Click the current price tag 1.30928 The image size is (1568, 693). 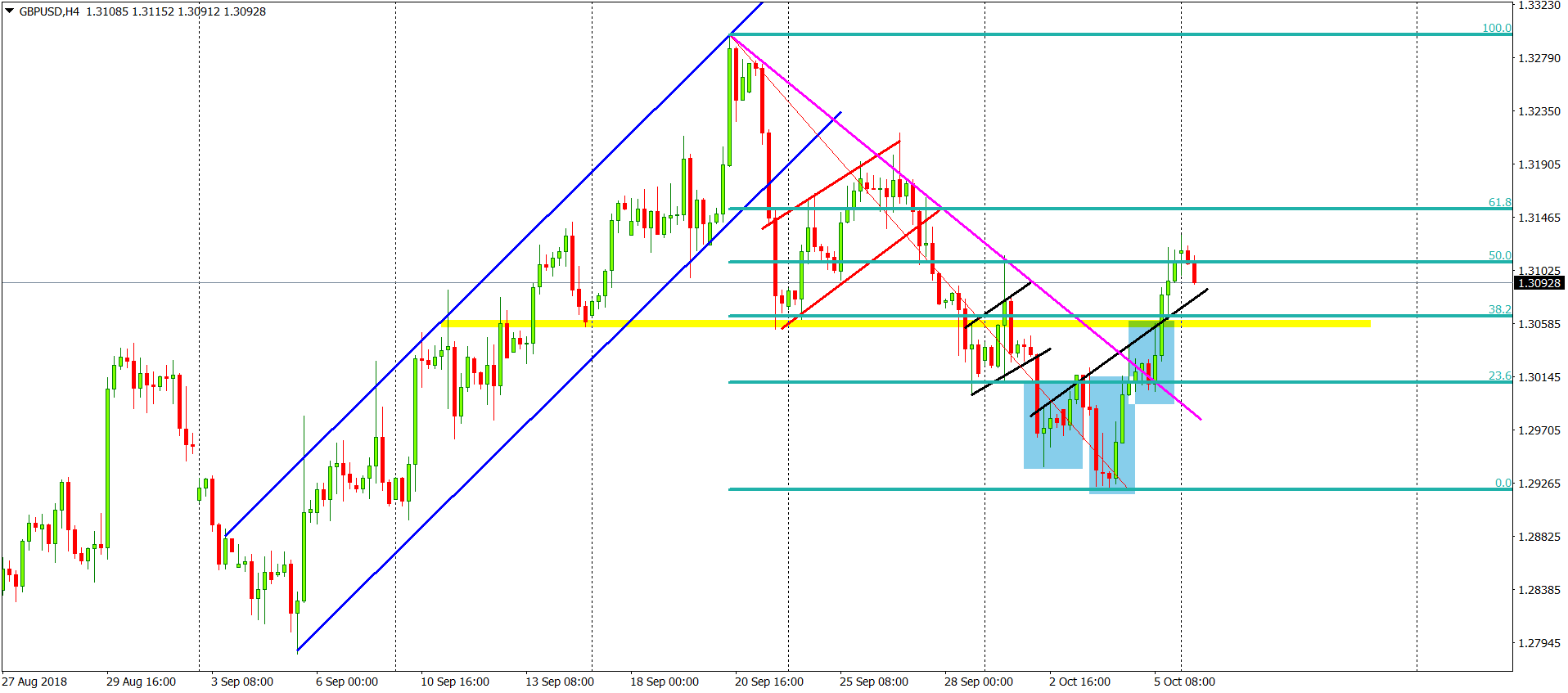pos(1539,283)
